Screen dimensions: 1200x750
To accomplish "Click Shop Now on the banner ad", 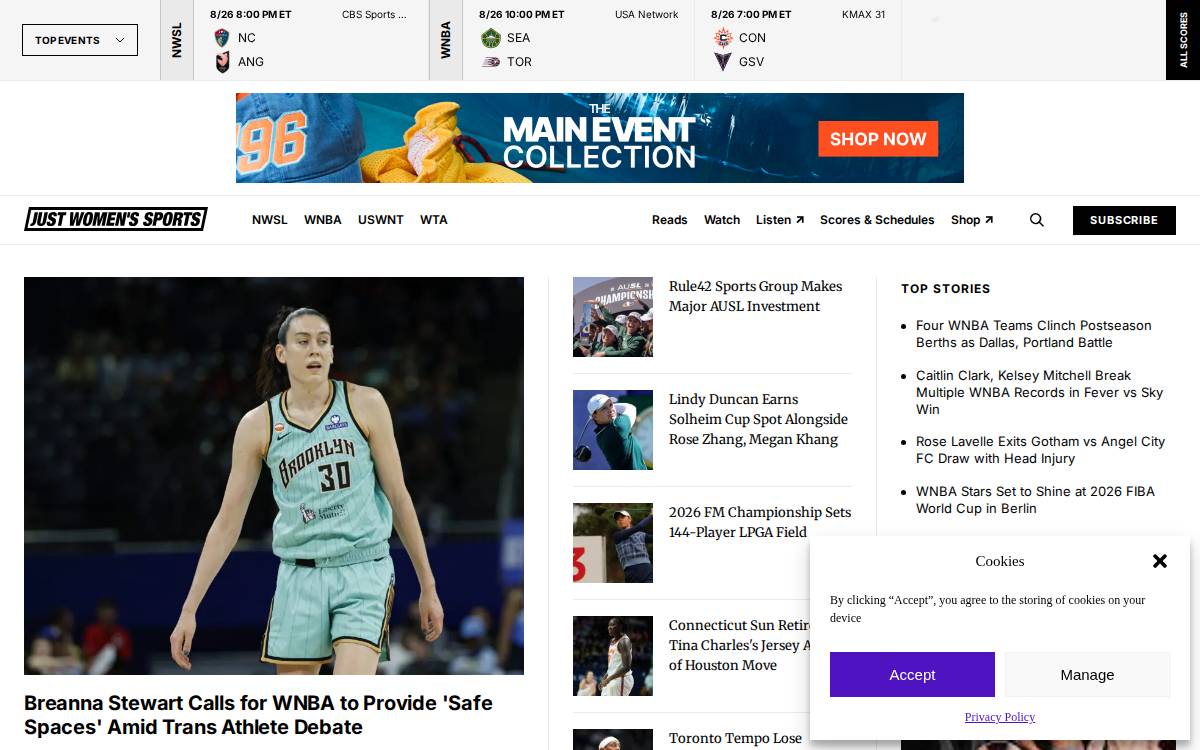I will point(878,139).
